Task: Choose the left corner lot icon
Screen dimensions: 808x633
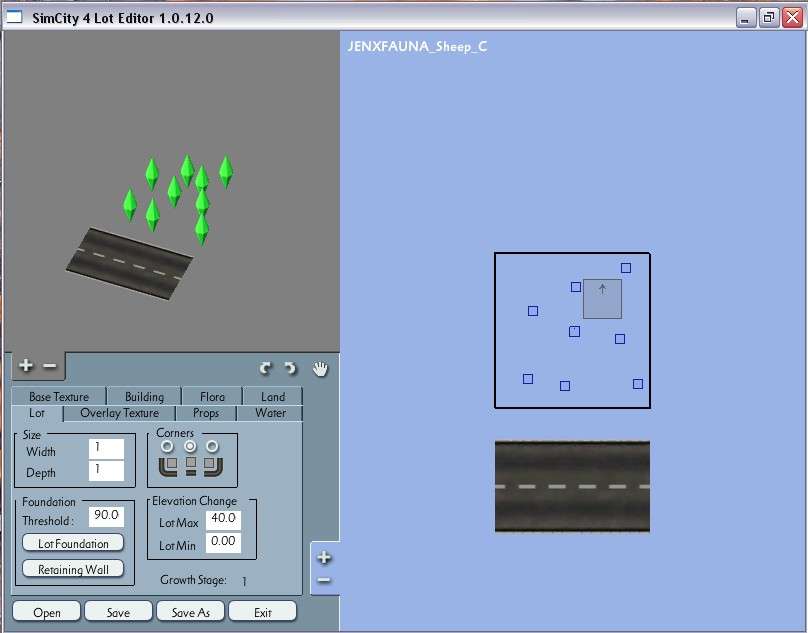Action: coord(168,465)
